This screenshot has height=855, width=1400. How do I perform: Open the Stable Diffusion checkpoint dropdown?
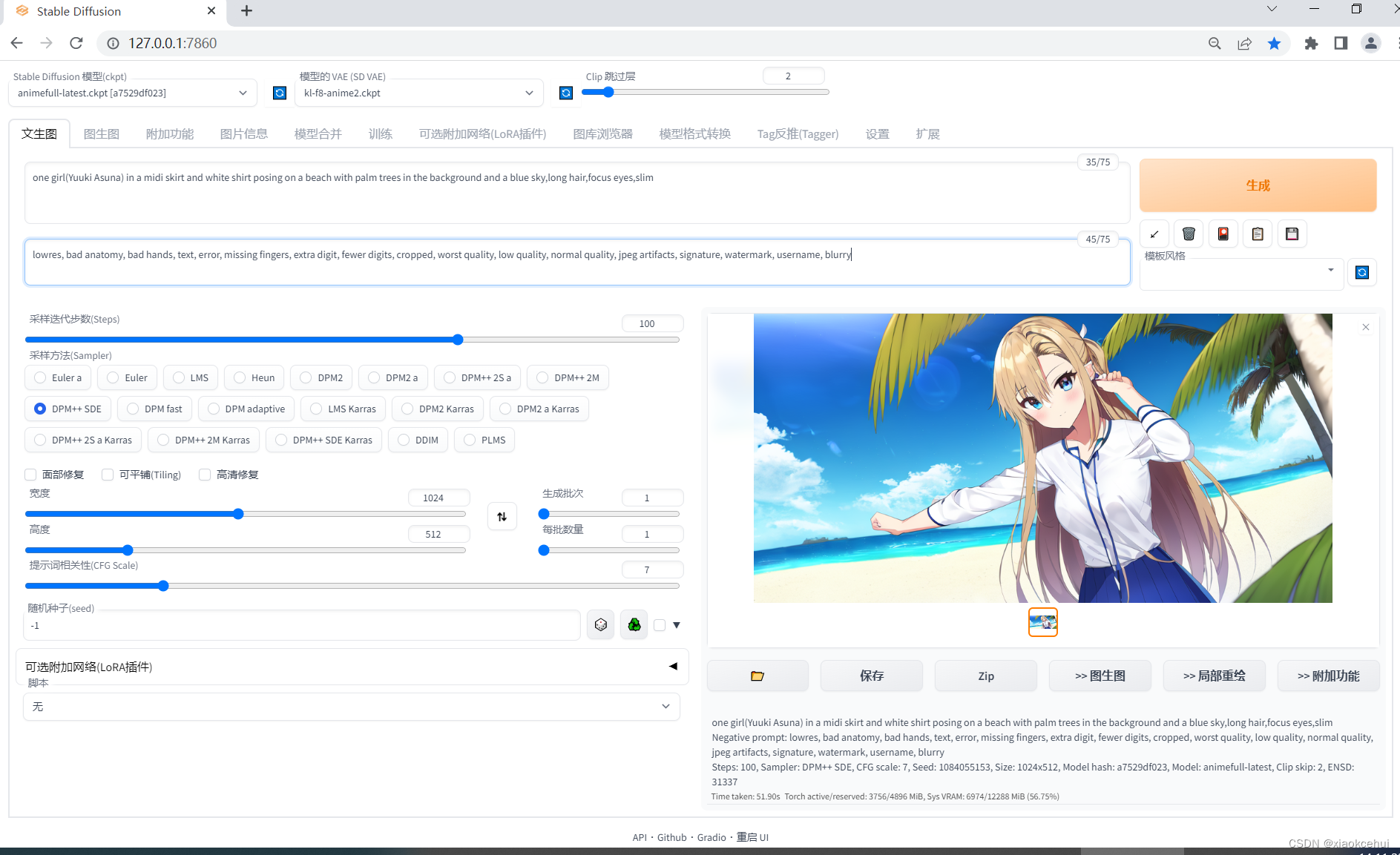(133, 93)
